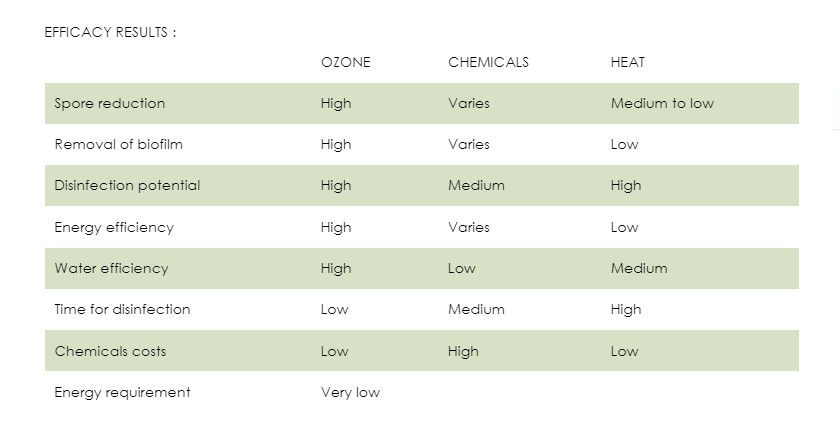Click 'Medium' in Water efficiency row

point(639,268)
